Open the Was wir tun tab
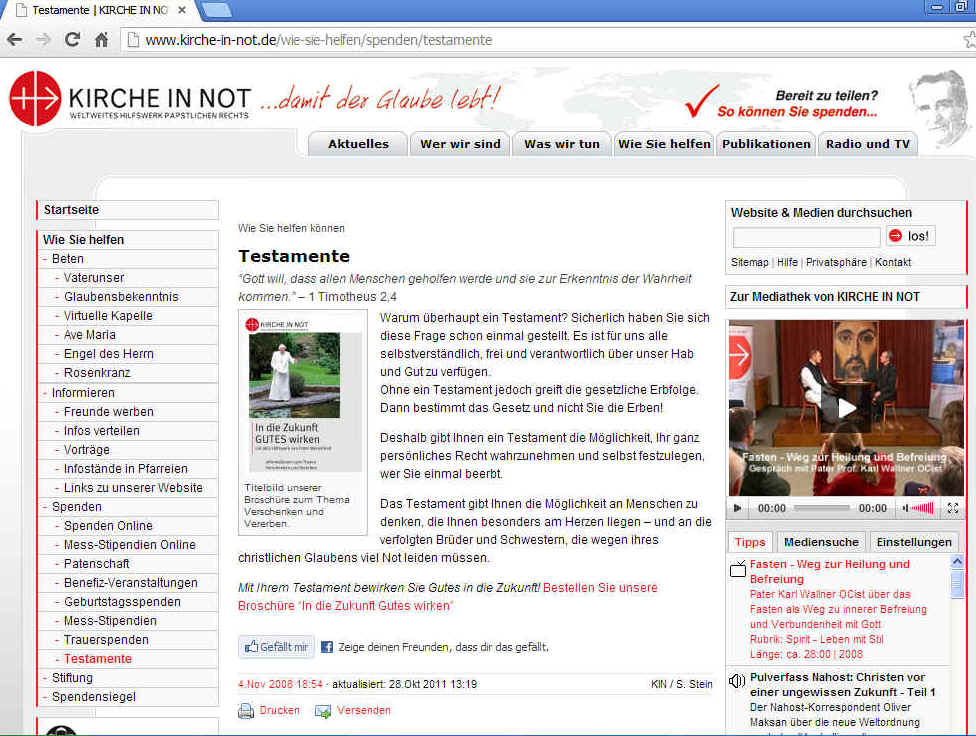The height and width of the screenshot is (736, 976). click(x=561, y=144)
